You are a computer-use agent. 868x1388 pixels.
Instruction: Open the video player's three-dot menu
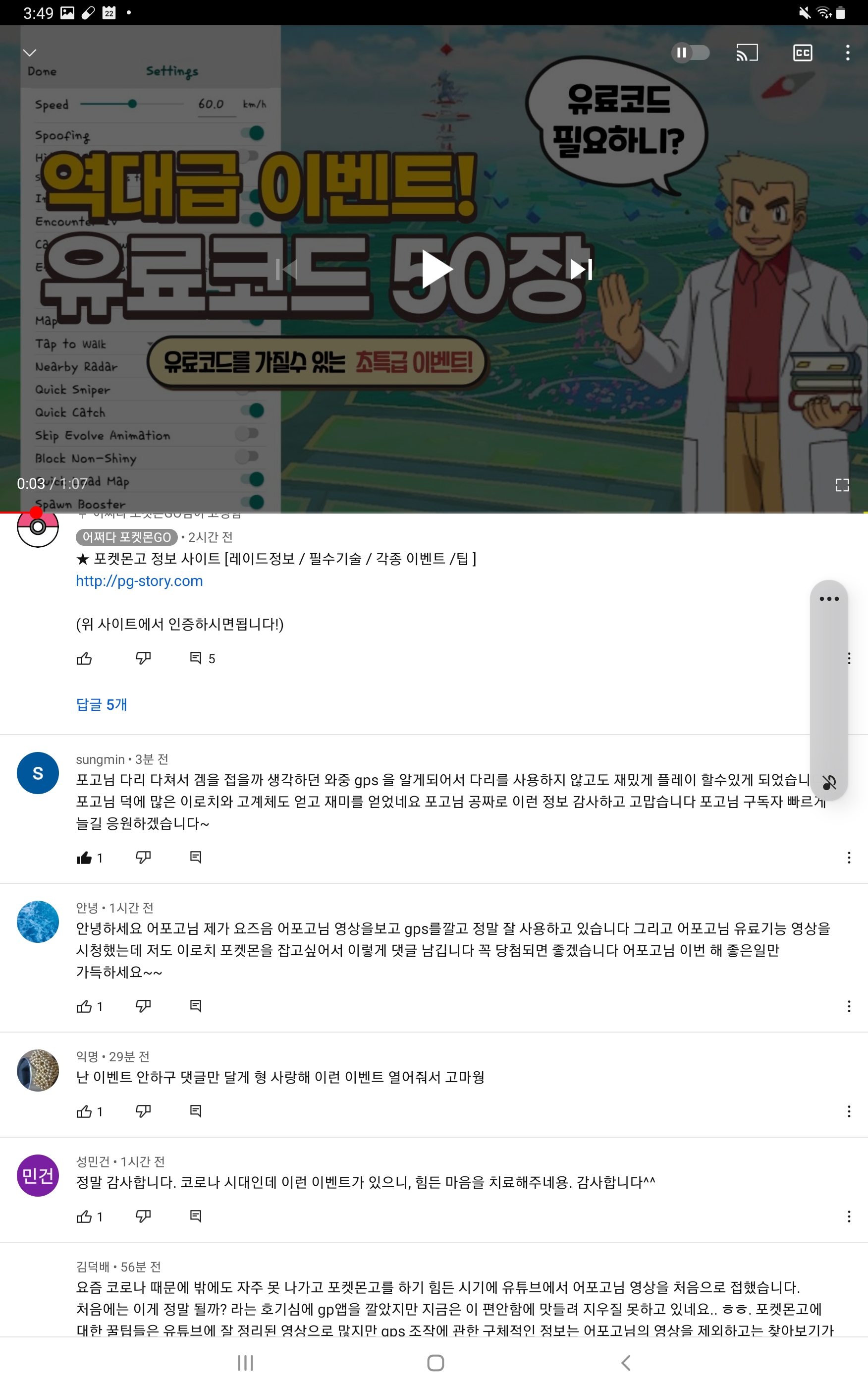click(x=847, y=53)
